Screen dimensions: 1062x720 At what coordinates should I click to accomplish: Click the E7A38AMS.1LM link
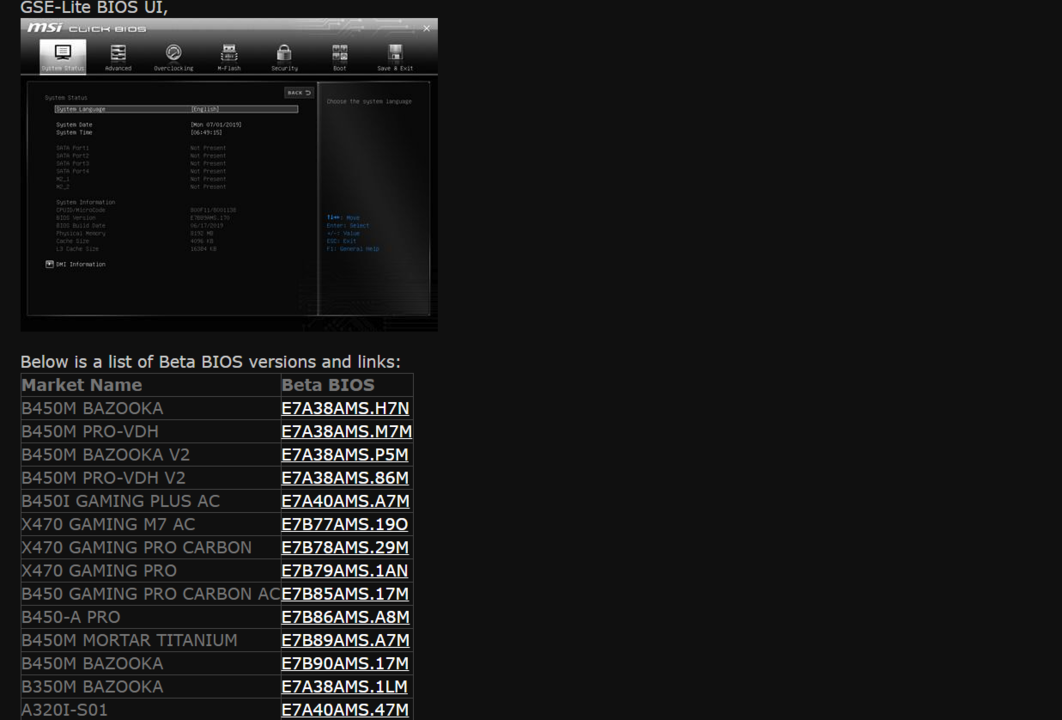tap(345, 687)
